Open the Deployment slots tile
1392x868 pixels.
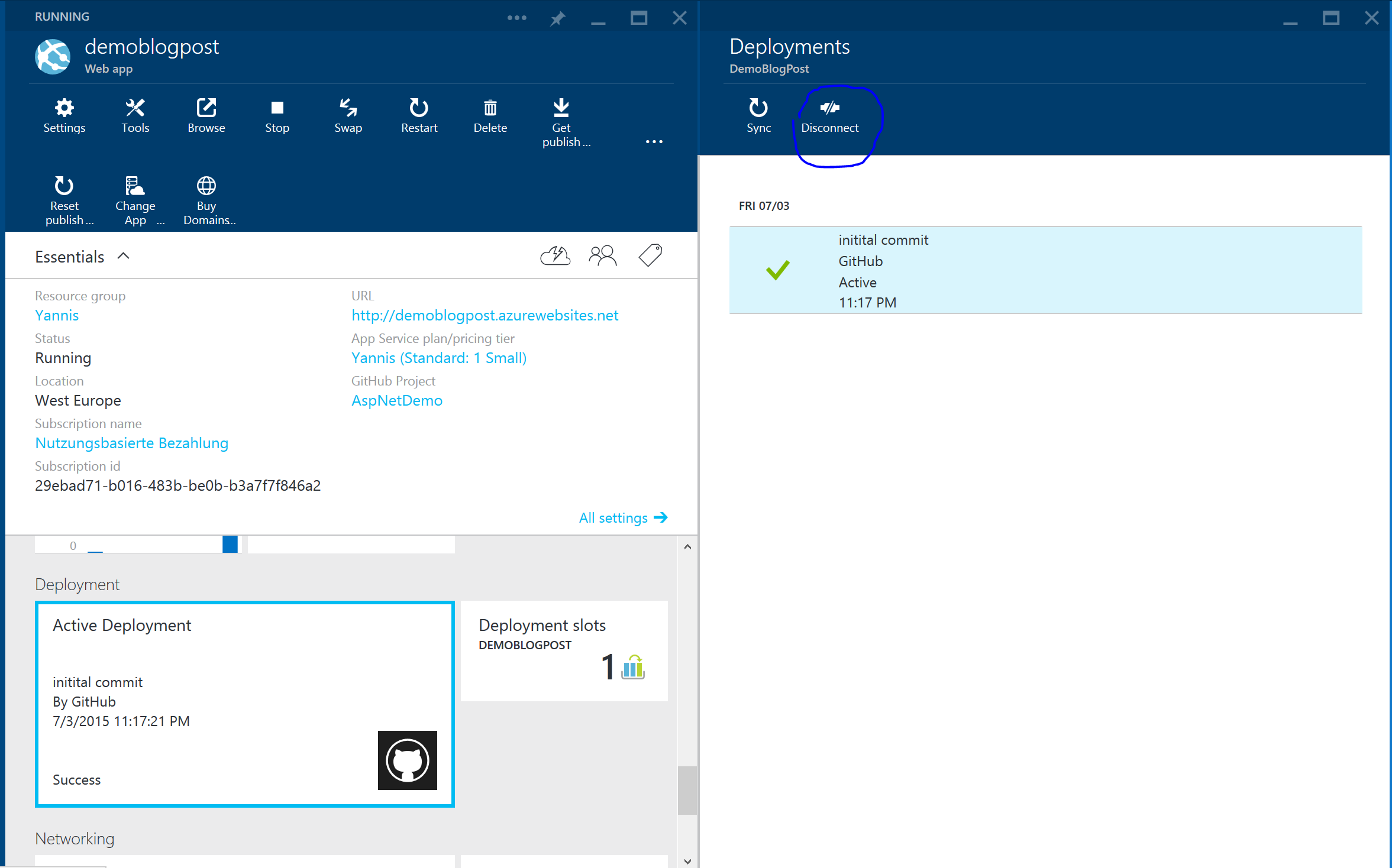point(564,651)
